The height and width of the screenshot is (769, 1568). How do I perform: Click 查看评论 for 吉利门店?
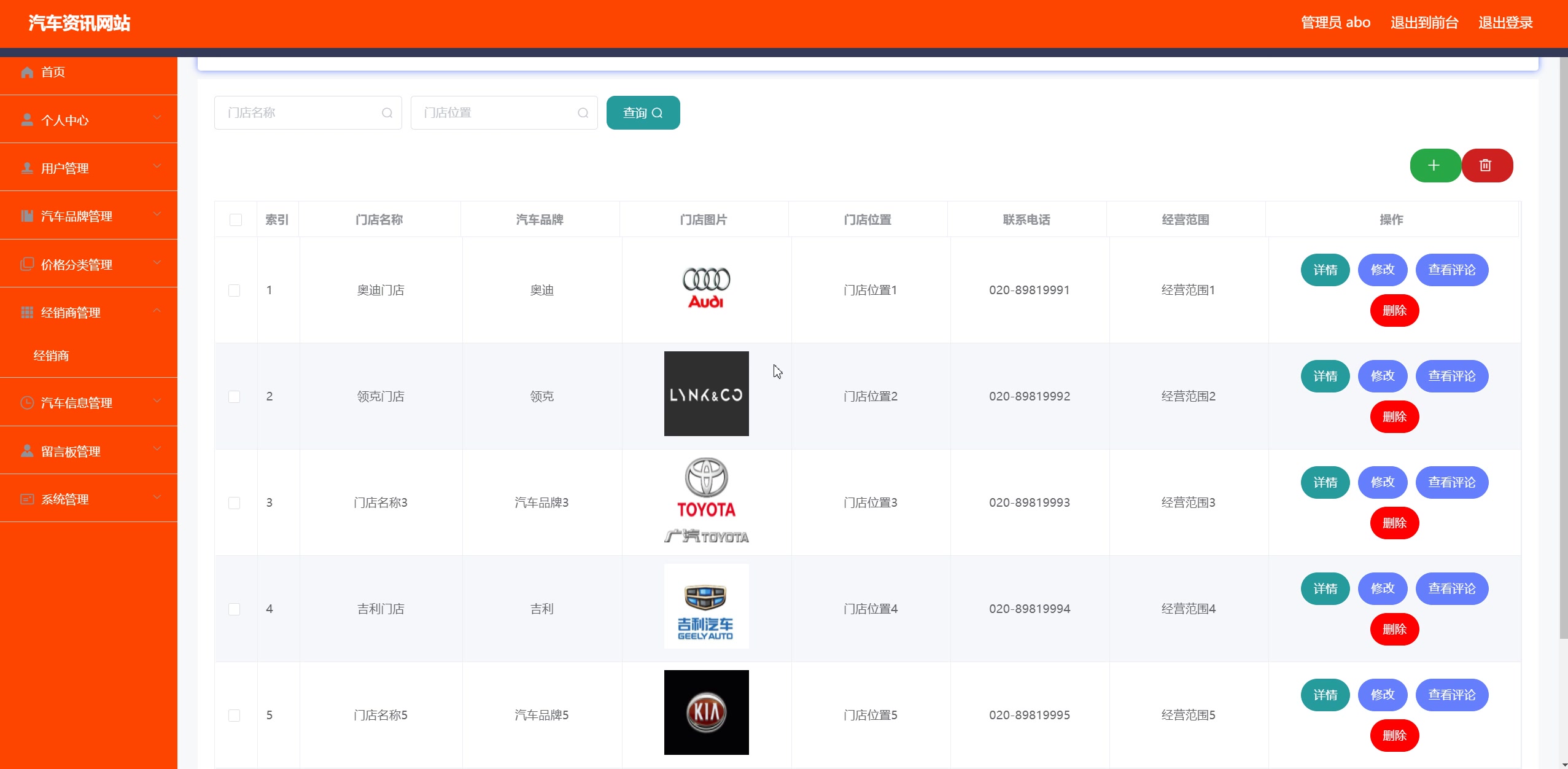pyautogui.click(x=1452, y=588)
